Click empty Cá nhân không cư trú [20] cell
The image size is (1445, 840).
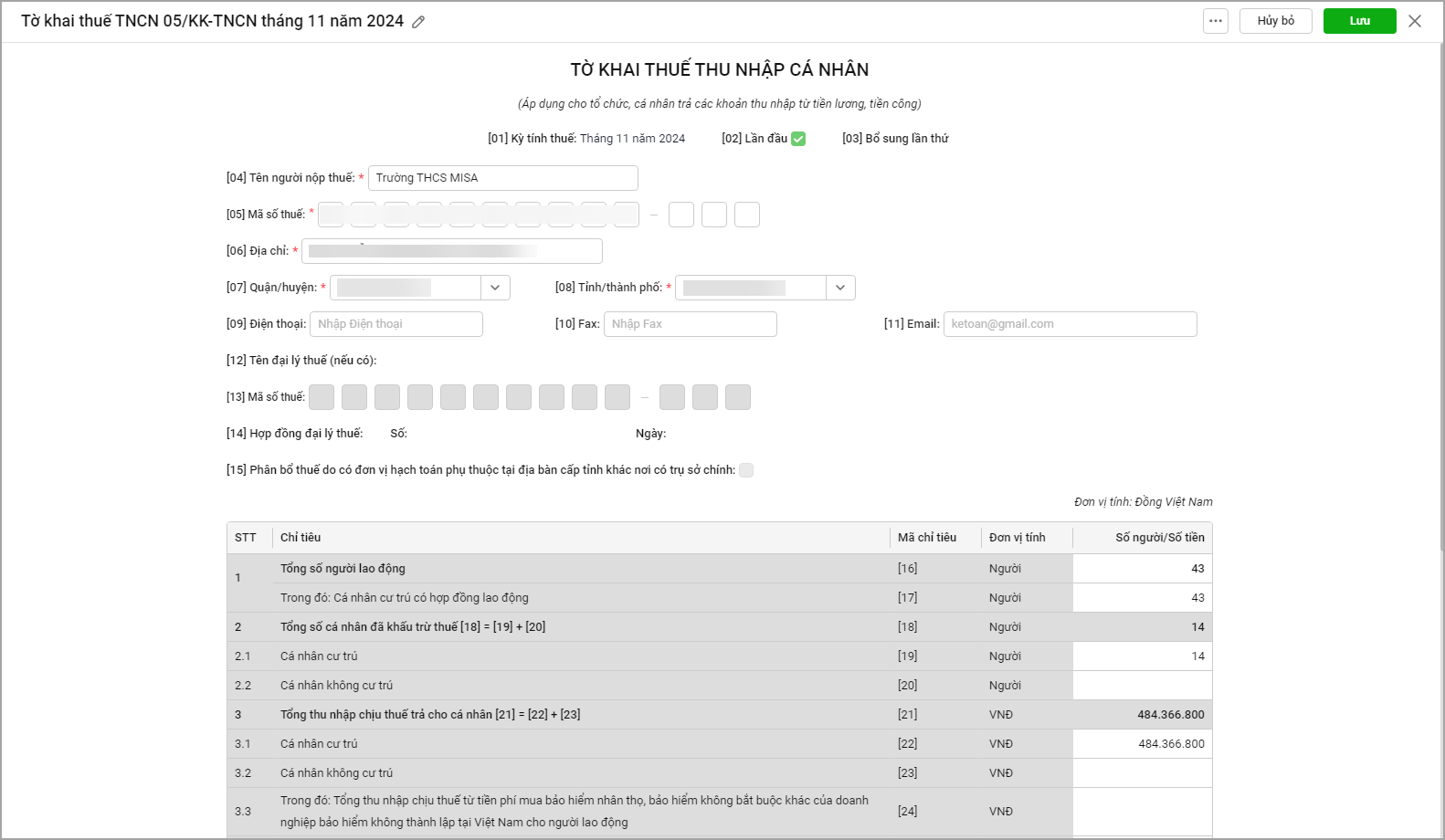[x=1142, y=686]
